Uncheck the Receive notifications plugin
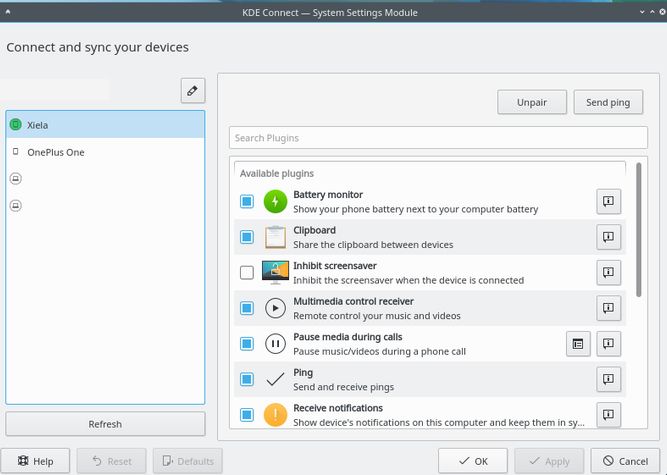 [x=247, y=415]
